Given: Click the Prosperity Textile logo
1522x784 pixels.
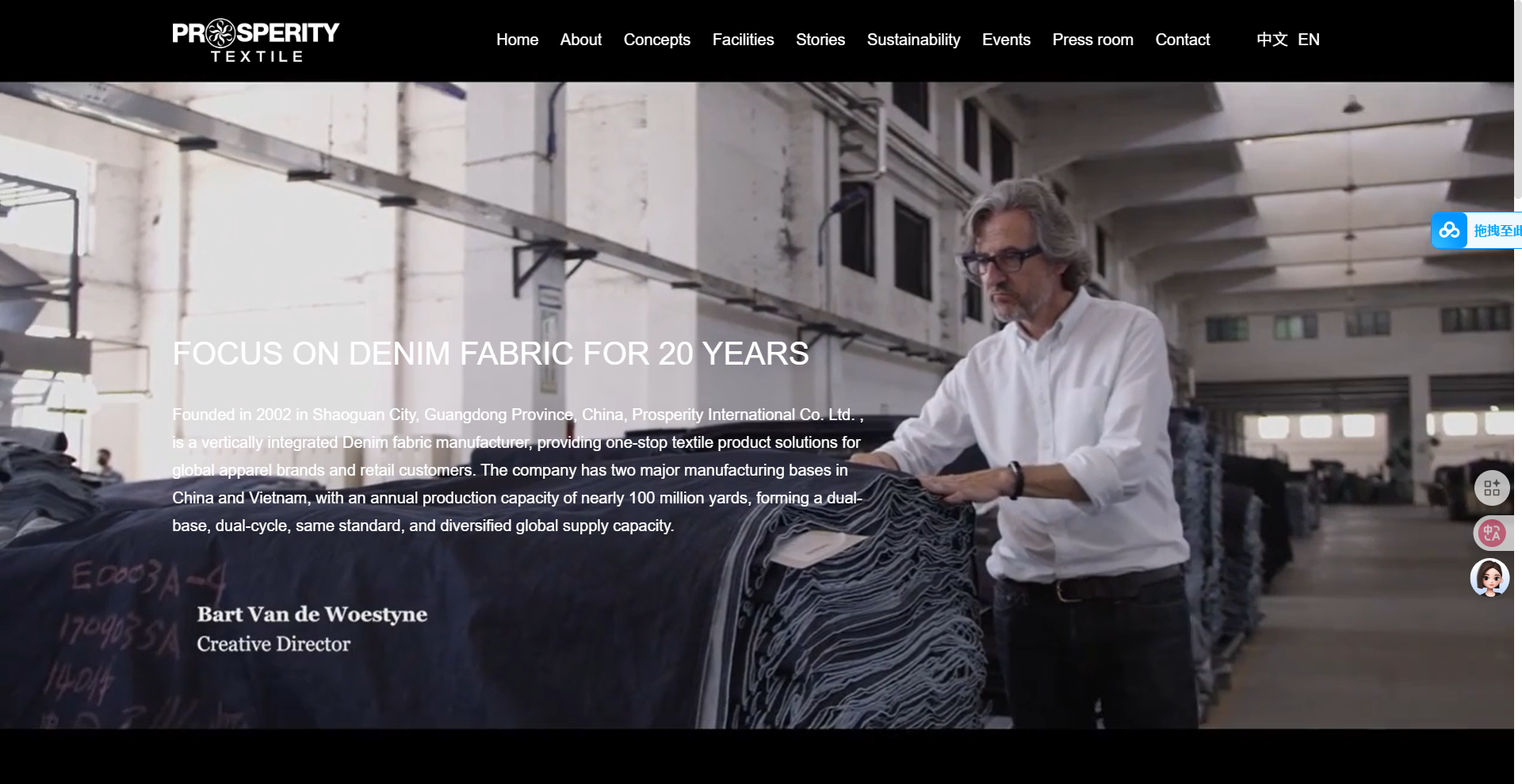Looking at the screenshot, I should 255,40.
